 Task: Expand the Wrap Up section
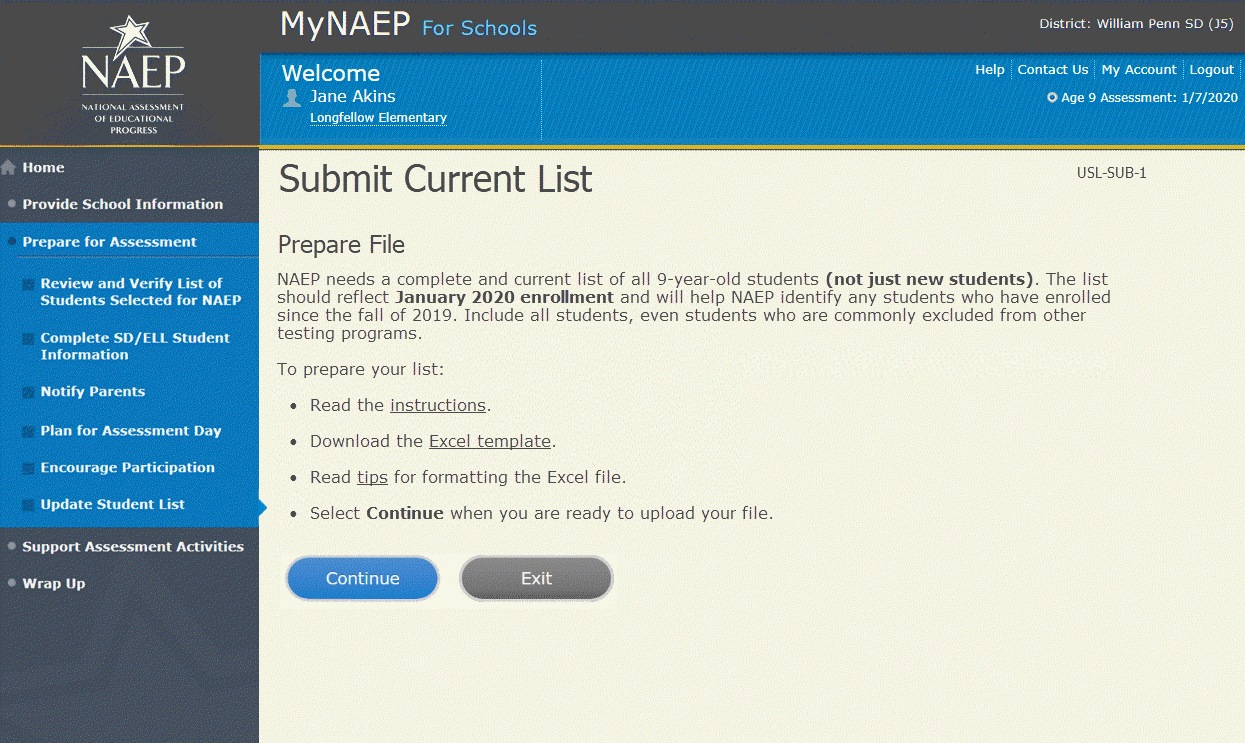[x=54, y=584]
